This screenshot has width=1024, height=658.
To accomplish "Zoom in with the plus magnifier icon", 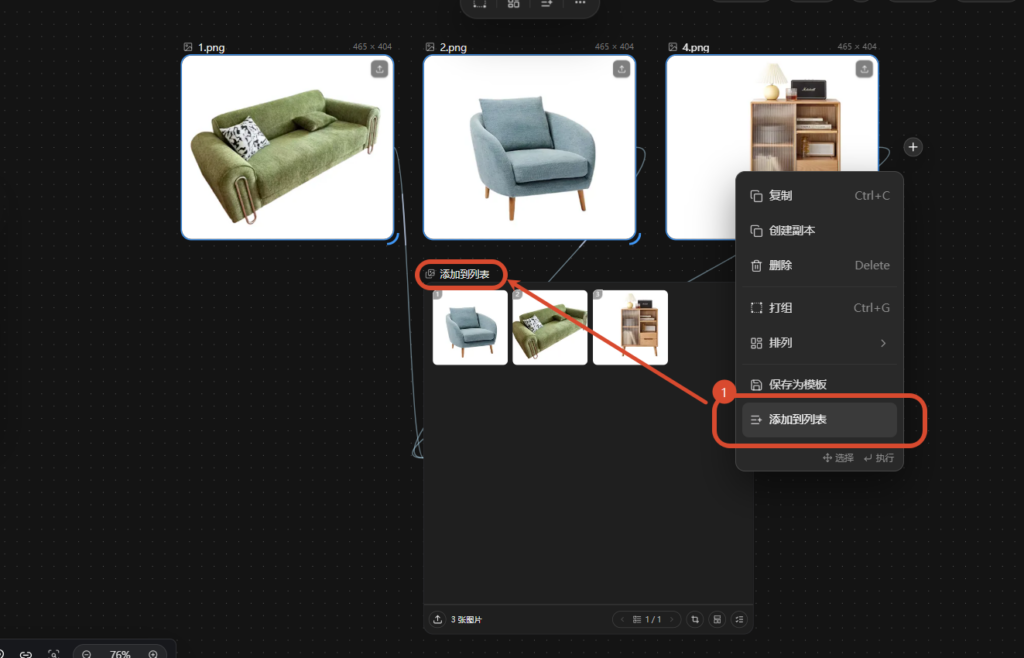I will 153,653.
